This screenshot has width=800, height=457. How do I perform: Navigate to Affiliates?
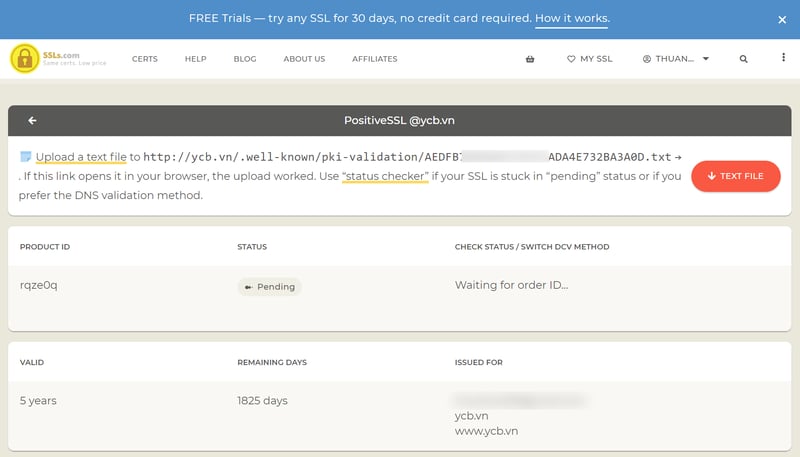tap(374, 59)
